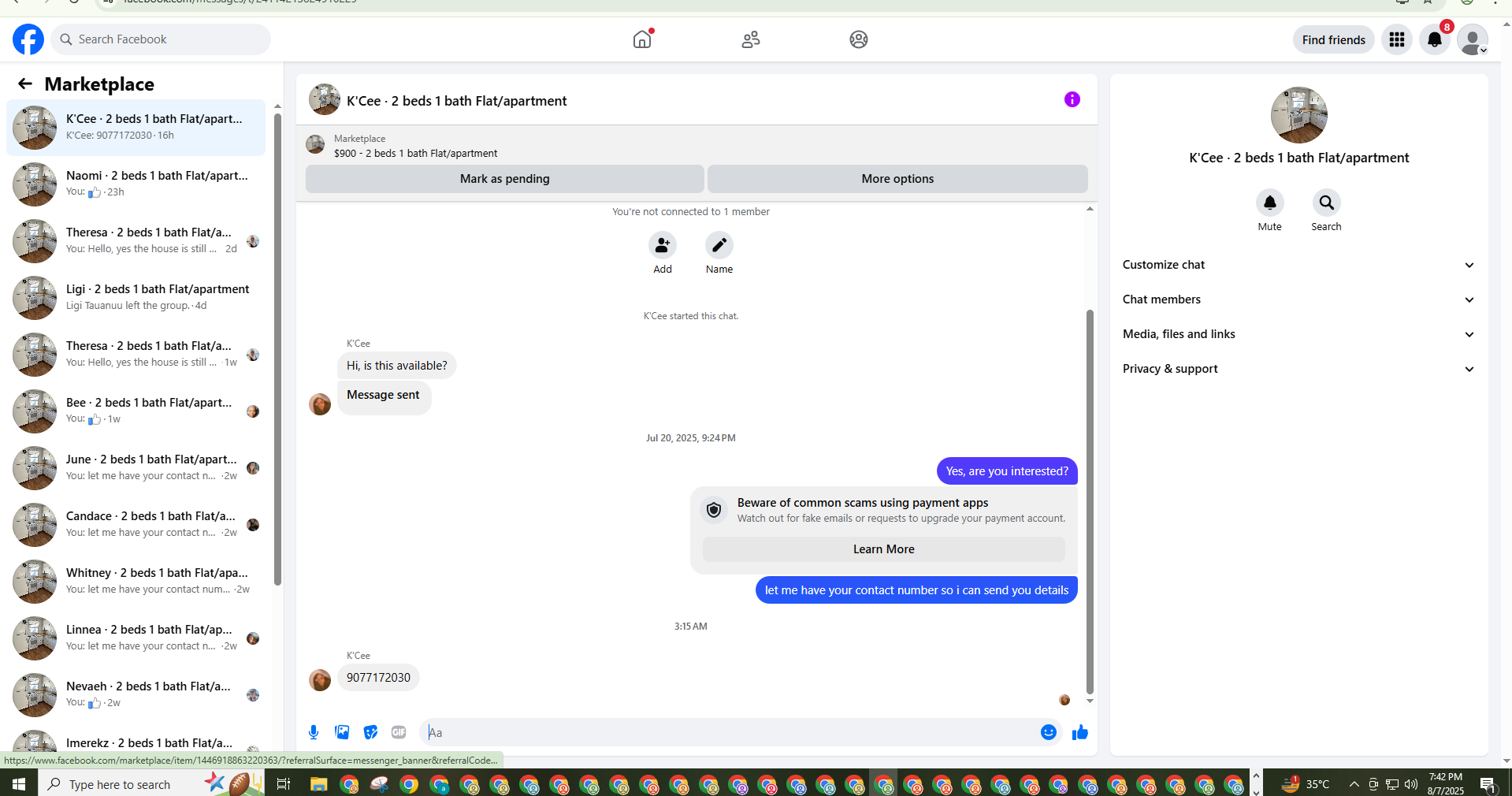Expand Privacy & support section

pos(1298,369)
